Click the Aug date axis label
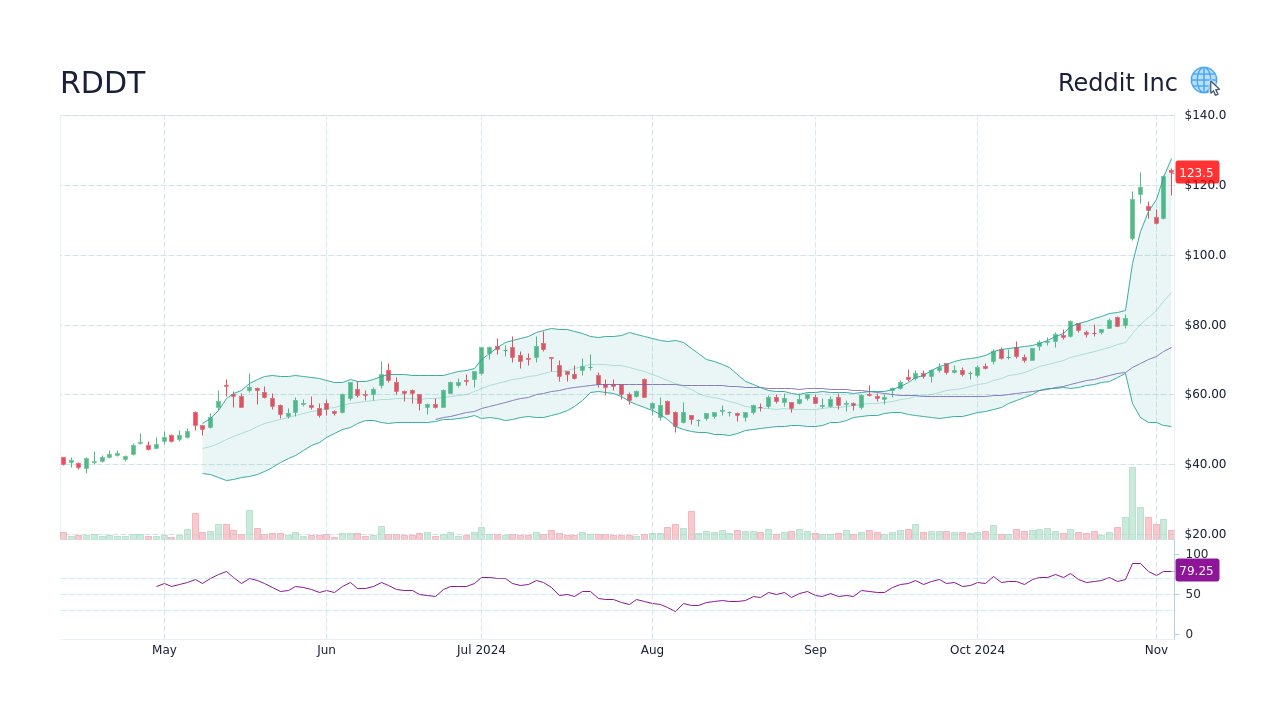This screenshot has width=1280, height=720. pyautogui.click(x=652, y=650)
